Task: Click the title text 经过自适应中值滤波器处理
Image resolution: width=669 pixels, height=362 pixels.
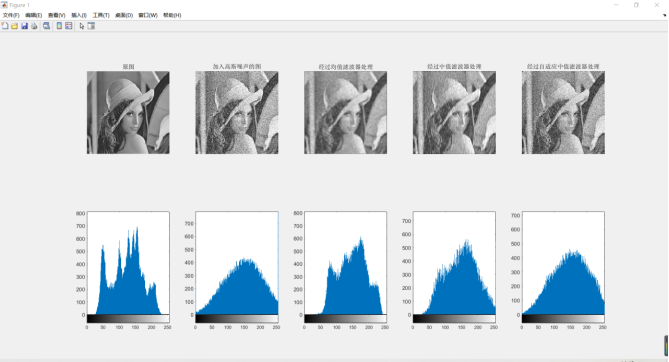Action: click(x=563, y=67)
